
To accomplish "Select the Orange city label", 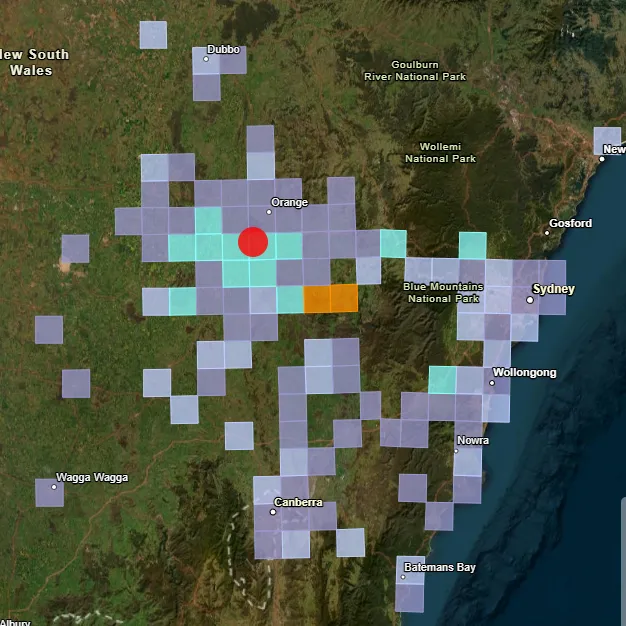I will [289, 202].
